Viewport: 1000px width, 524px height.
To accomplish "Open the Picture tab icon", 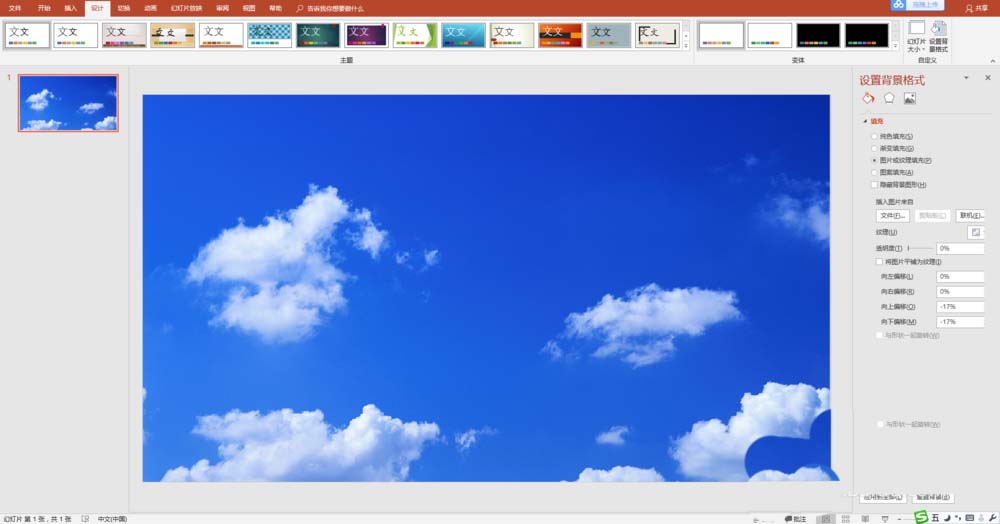I will tap(909, 98).
